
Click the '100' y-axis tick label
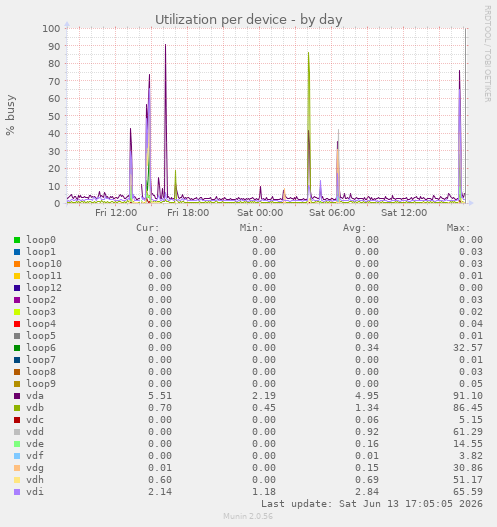(51, 29)
